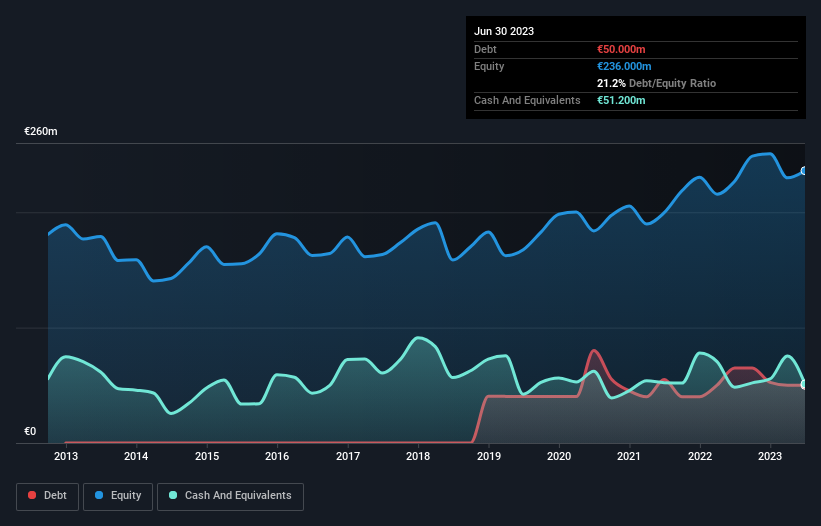Click the blue Equity legend dot
This screenshot has width=821, height=526.
[101, 496]
